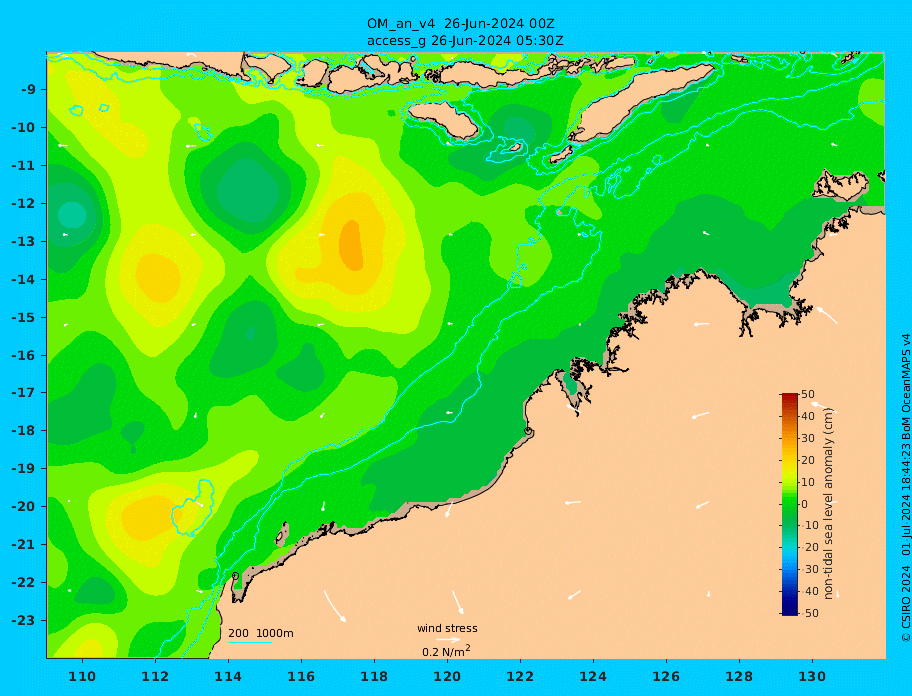
Task: Click latitude label -20 on the y-axis
Action: (x=24, y=506)
